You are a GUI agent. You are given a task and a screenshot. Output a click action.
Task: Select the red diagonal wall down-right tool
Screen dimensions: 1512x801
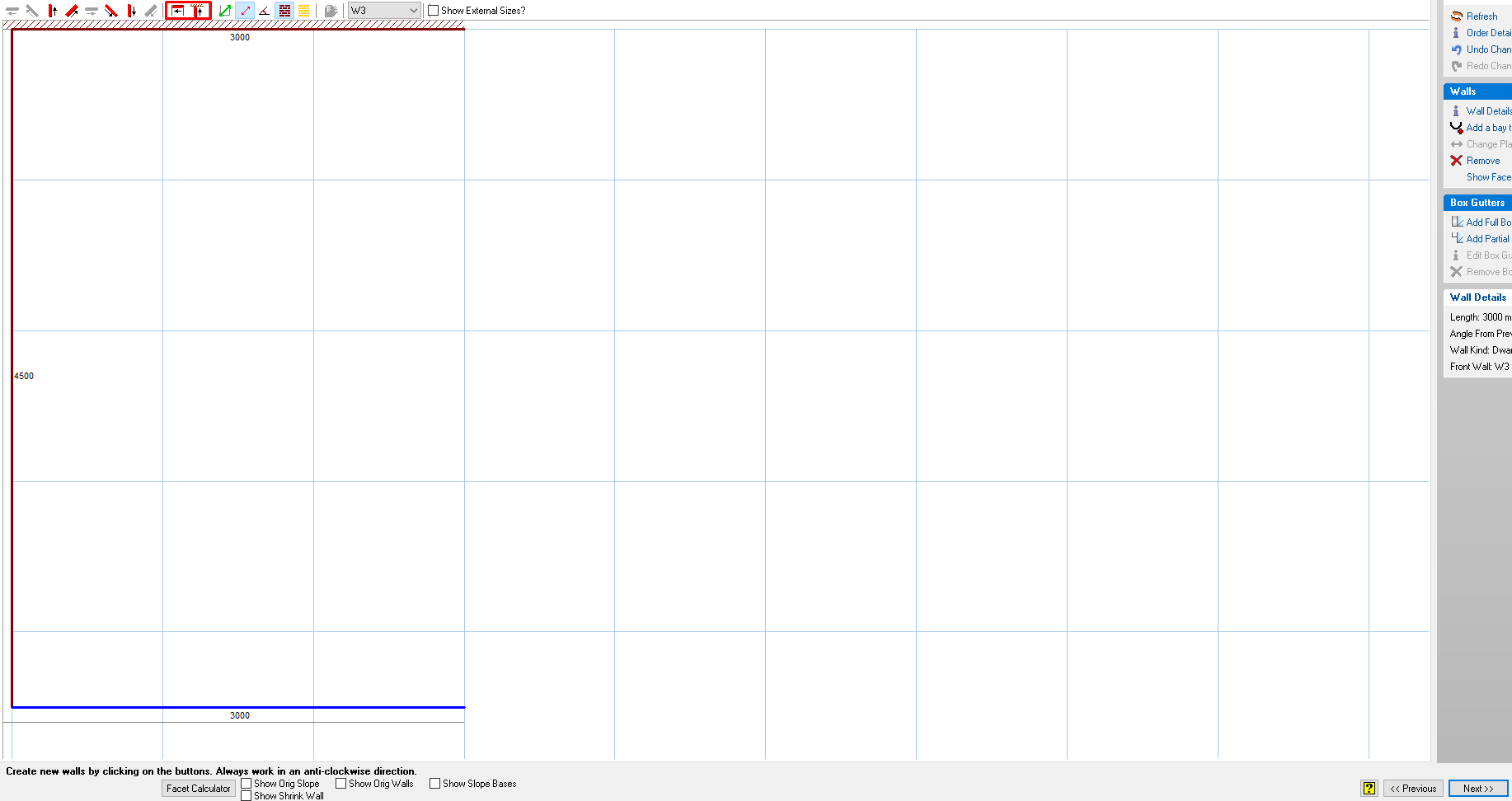coord(111,11)
